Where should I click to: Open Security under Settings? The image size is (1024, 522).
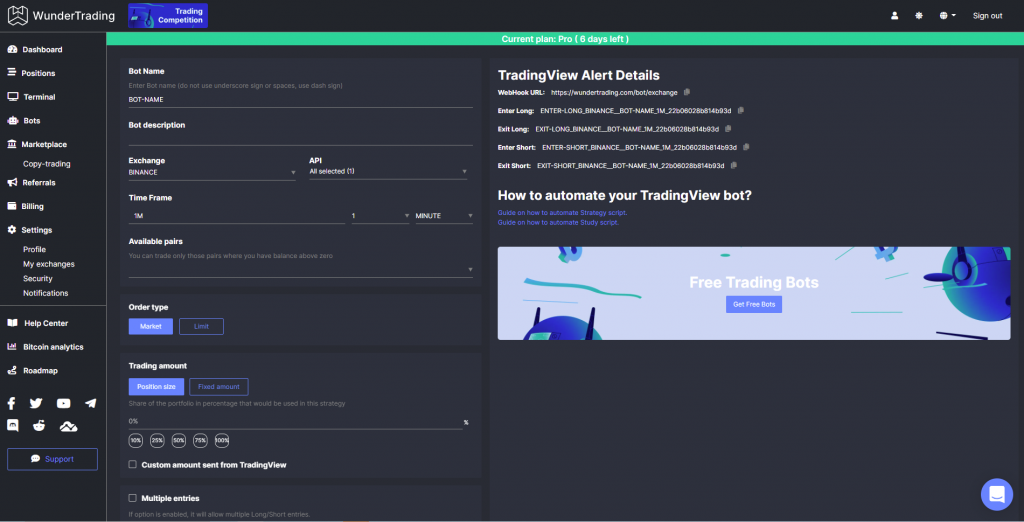click(x=37, y=278)
